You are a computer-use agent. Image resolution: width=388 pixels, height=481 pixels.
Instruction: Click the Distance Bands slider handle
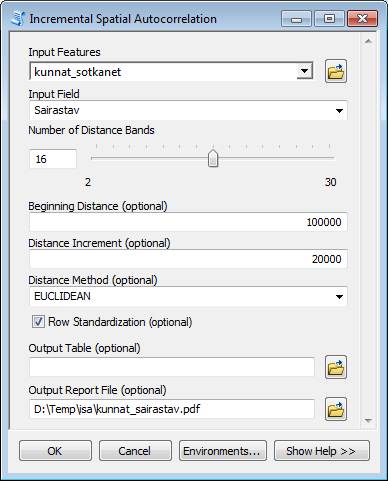pyautogui.click(x=213, y=158)
